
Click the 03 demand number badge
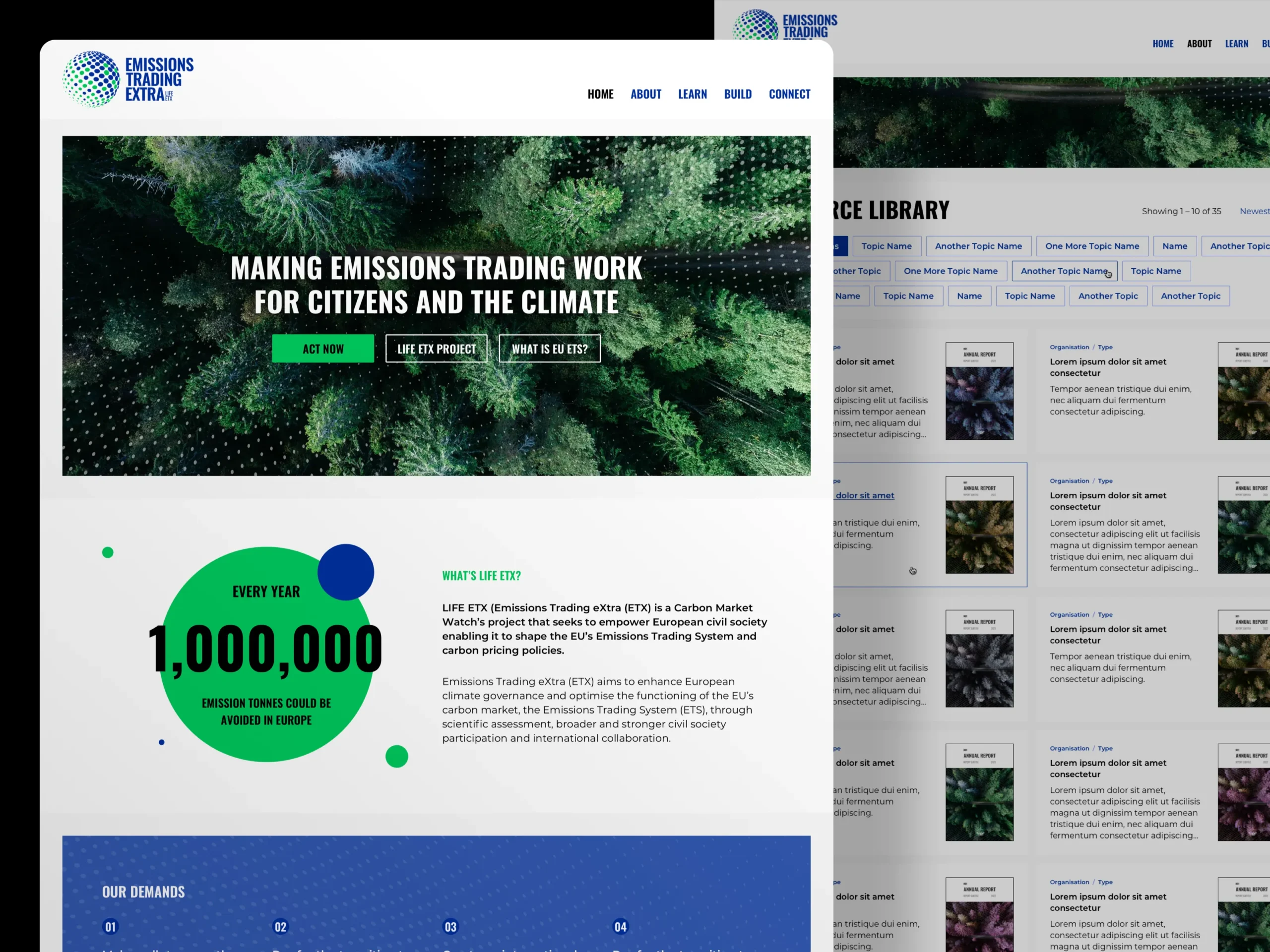[450, 927]
